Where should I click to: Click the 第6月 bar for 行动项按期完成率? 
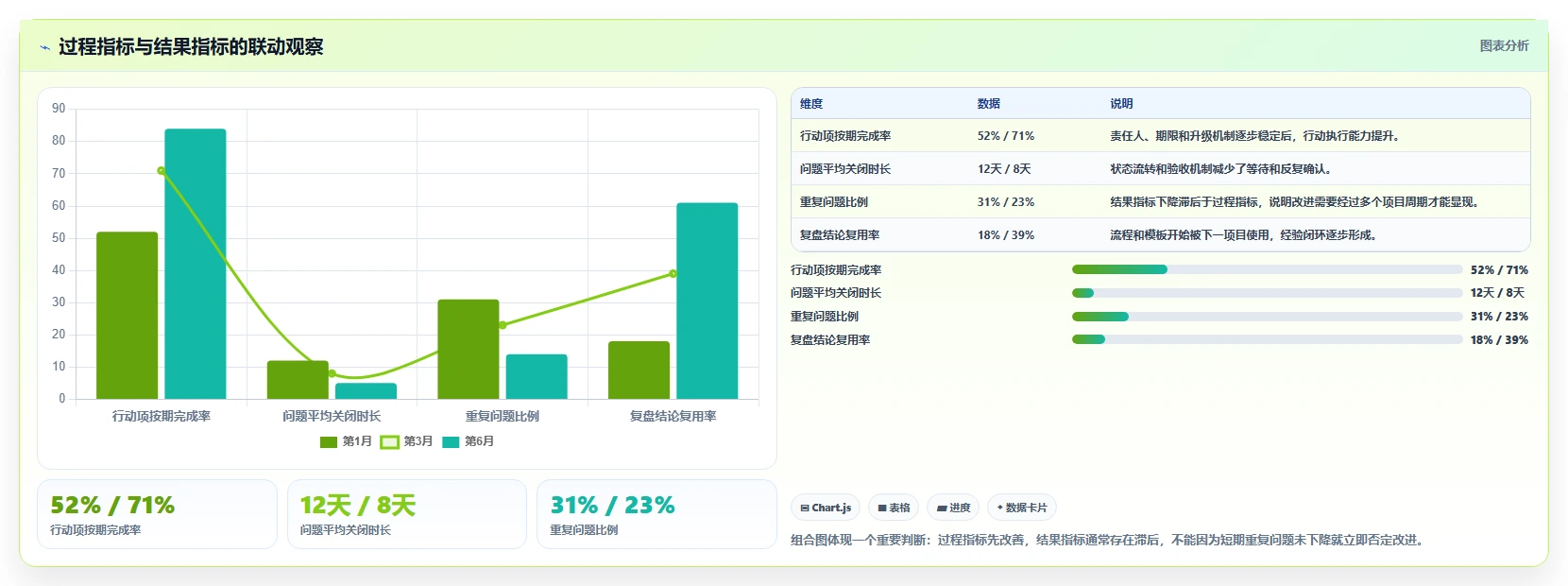196,264
